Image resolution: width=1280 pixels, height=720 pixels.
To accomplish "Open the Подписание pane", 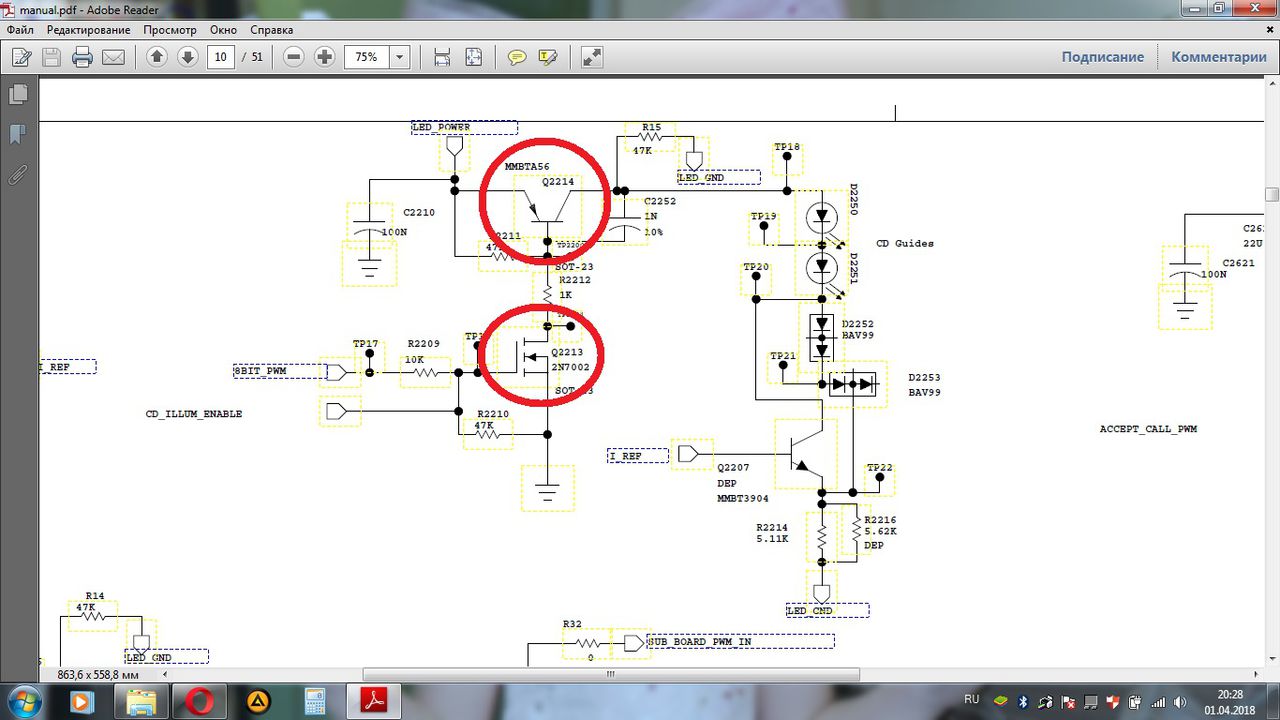I will [x=1102, y=57].
